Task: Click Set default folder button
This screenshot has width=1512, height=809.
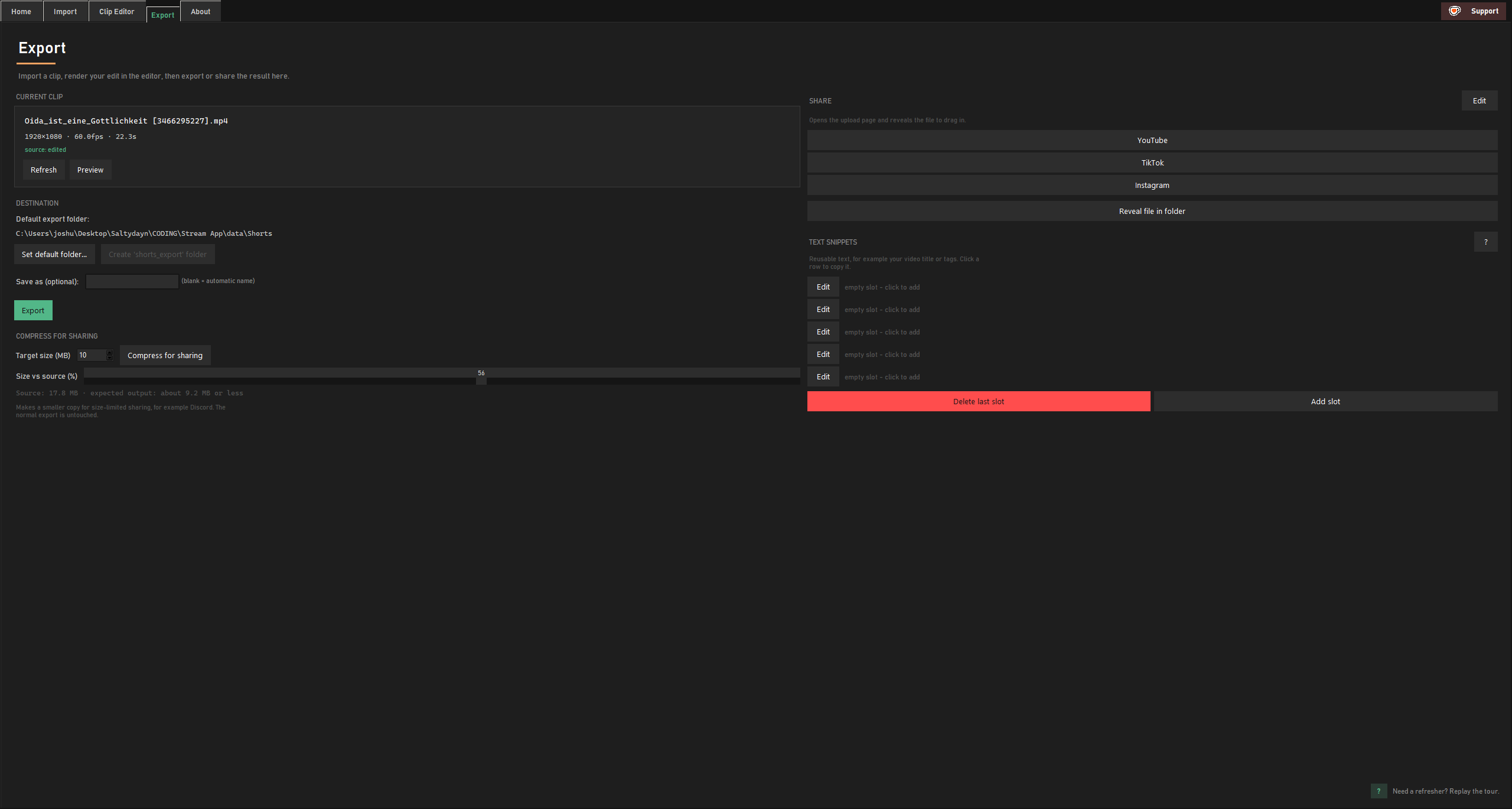Action: tap(54, 254)
